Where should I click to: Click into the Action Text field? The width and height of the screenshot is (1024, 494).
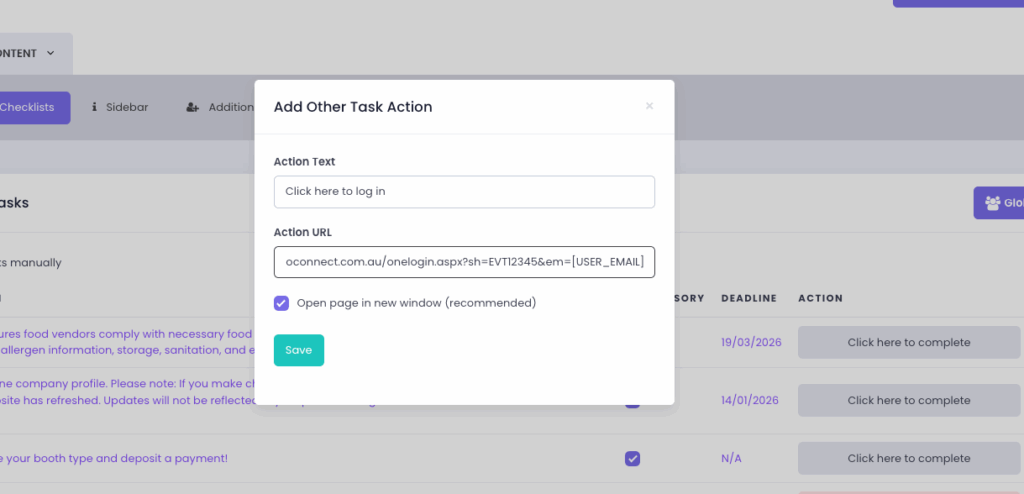pos(464,191)
